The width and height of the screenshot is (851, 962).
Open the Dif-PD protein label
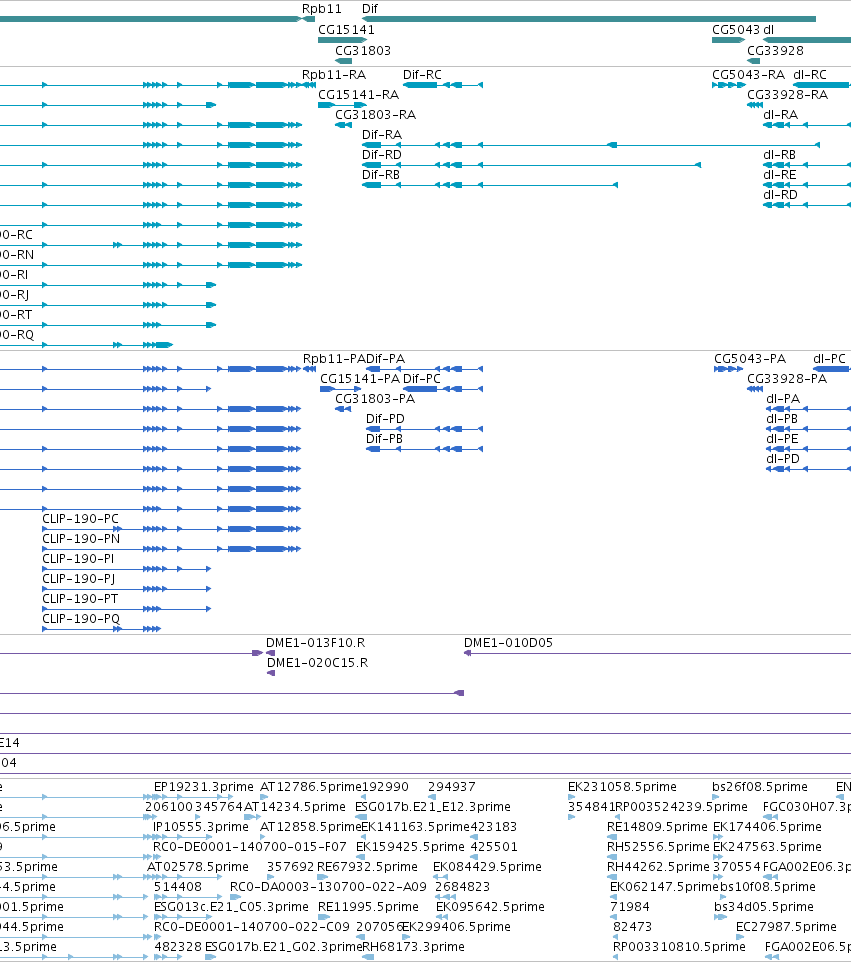coord(385,418)
